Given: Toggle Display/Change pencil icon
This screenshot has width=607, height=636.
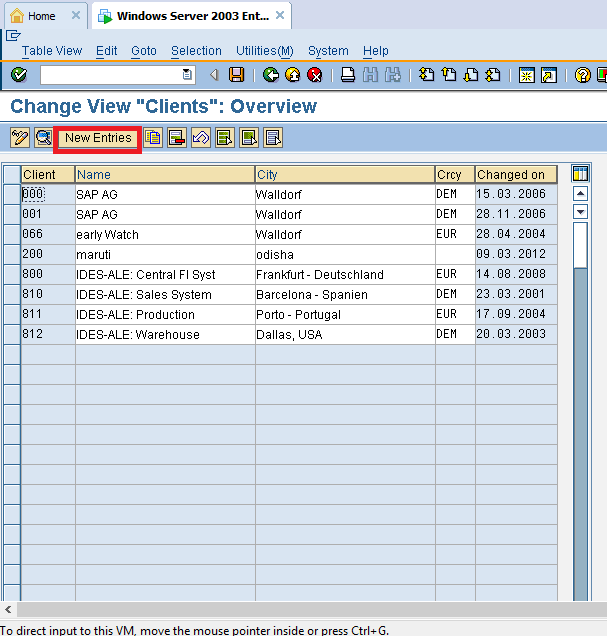Looking at the screenshot, I should (x=20, y=138).
